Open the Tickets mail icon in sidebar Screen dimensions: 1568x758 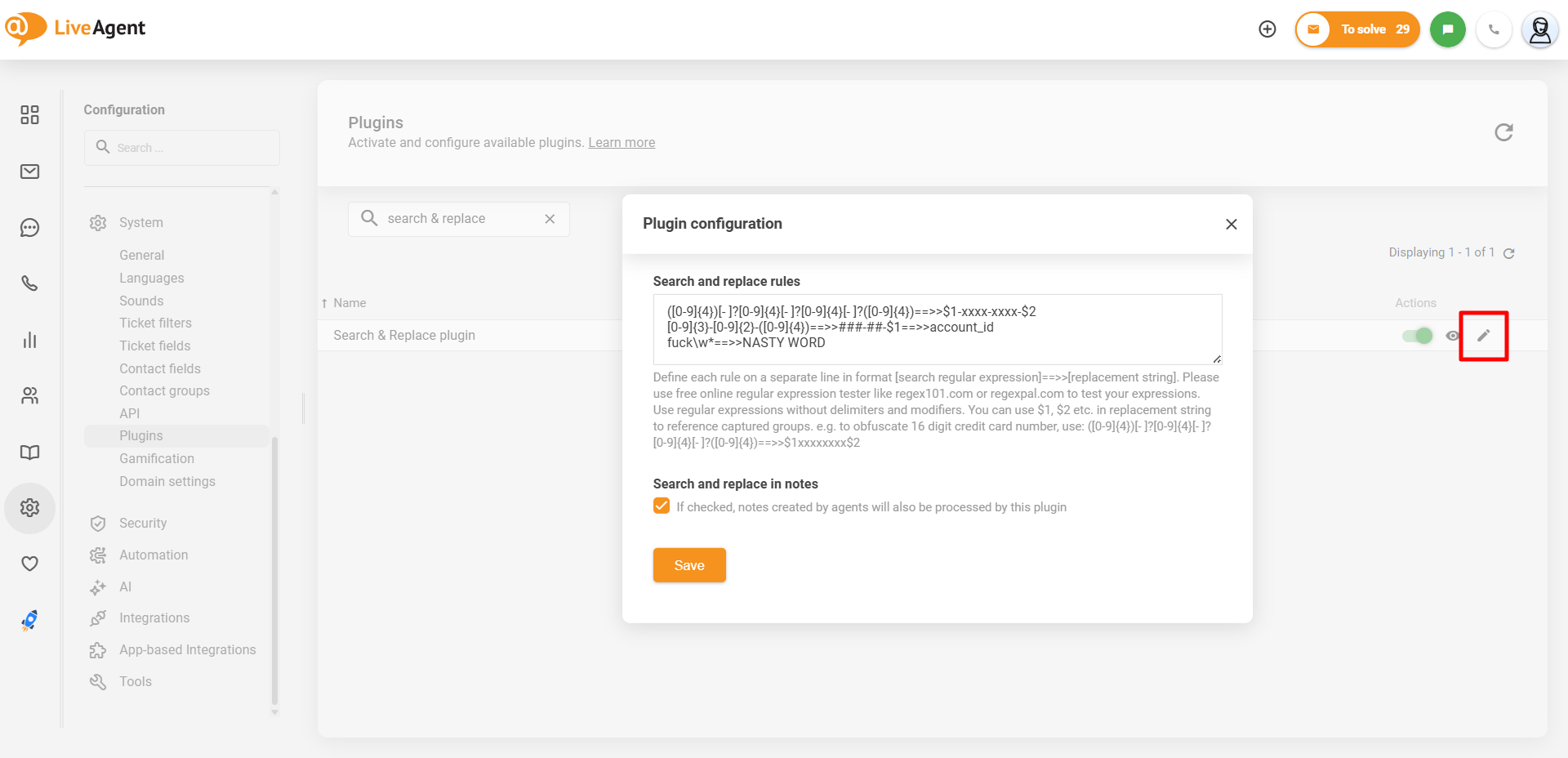click(30, 172)
